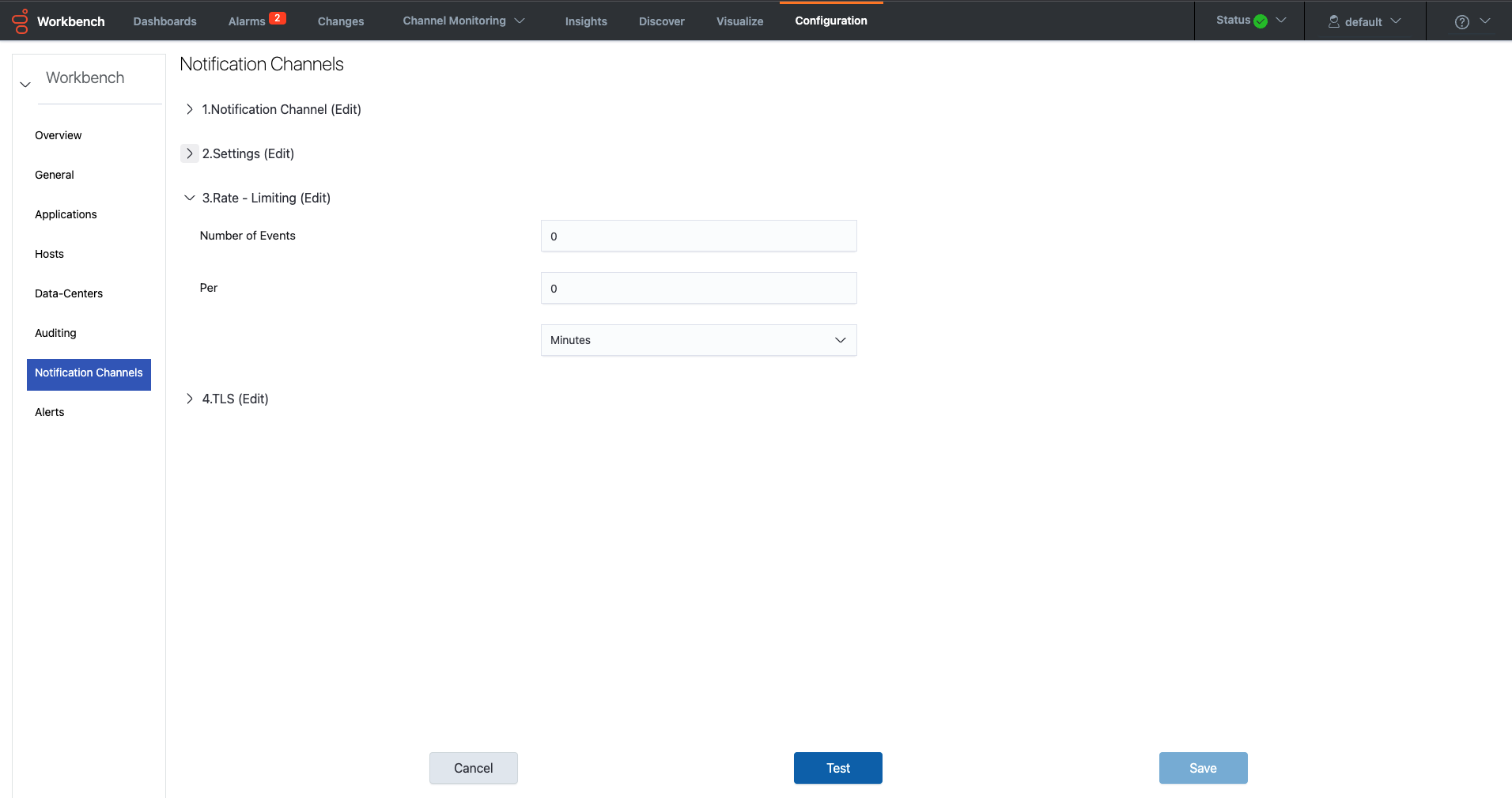The height and width of the screenshot is (798, 1512).
Task: Click the user profile icon beside default
Action: click(1332, 21)
